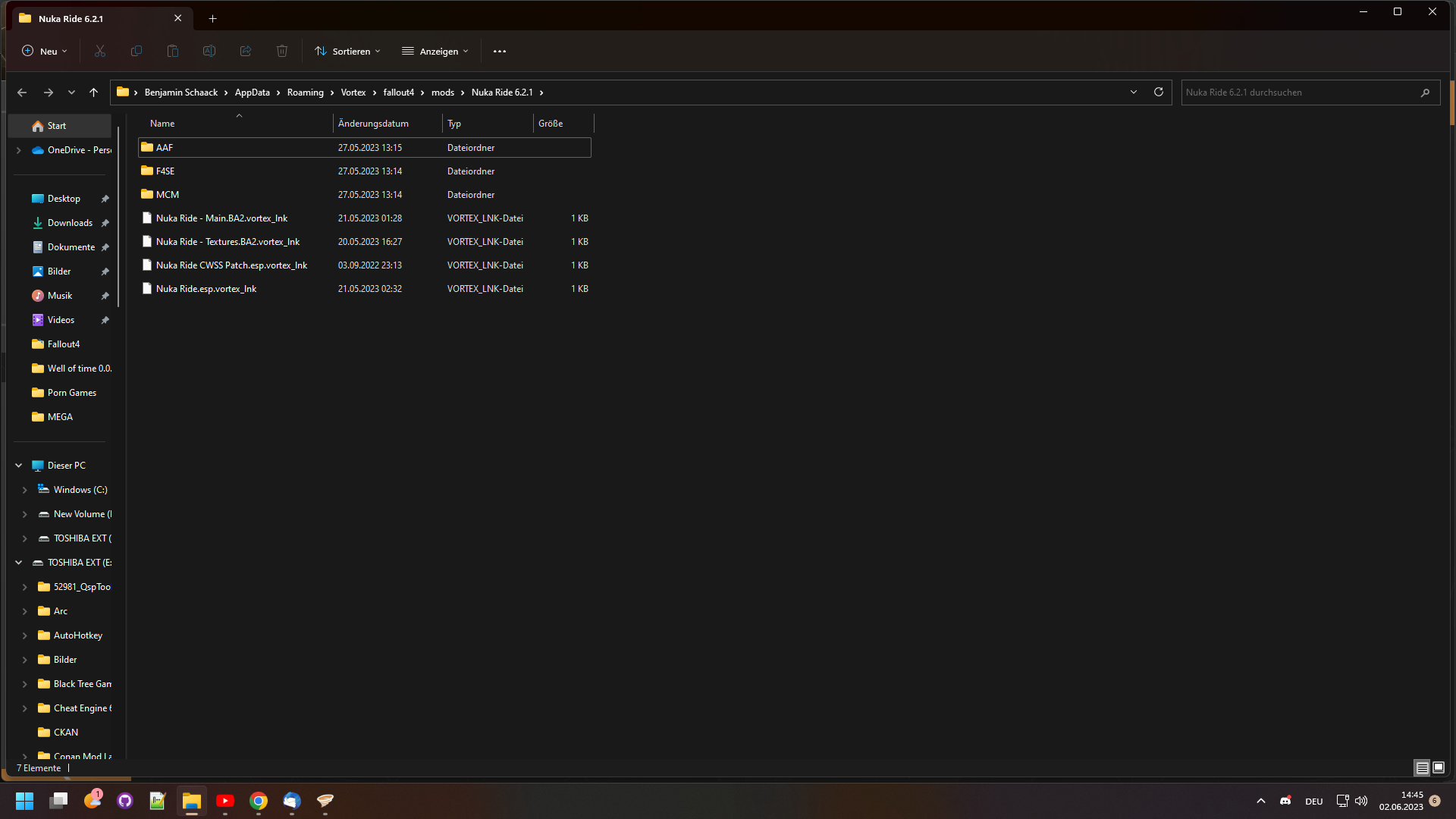Click the Rename icon in toolbar
Screen dimensions: 1456x819
[209, 51]
